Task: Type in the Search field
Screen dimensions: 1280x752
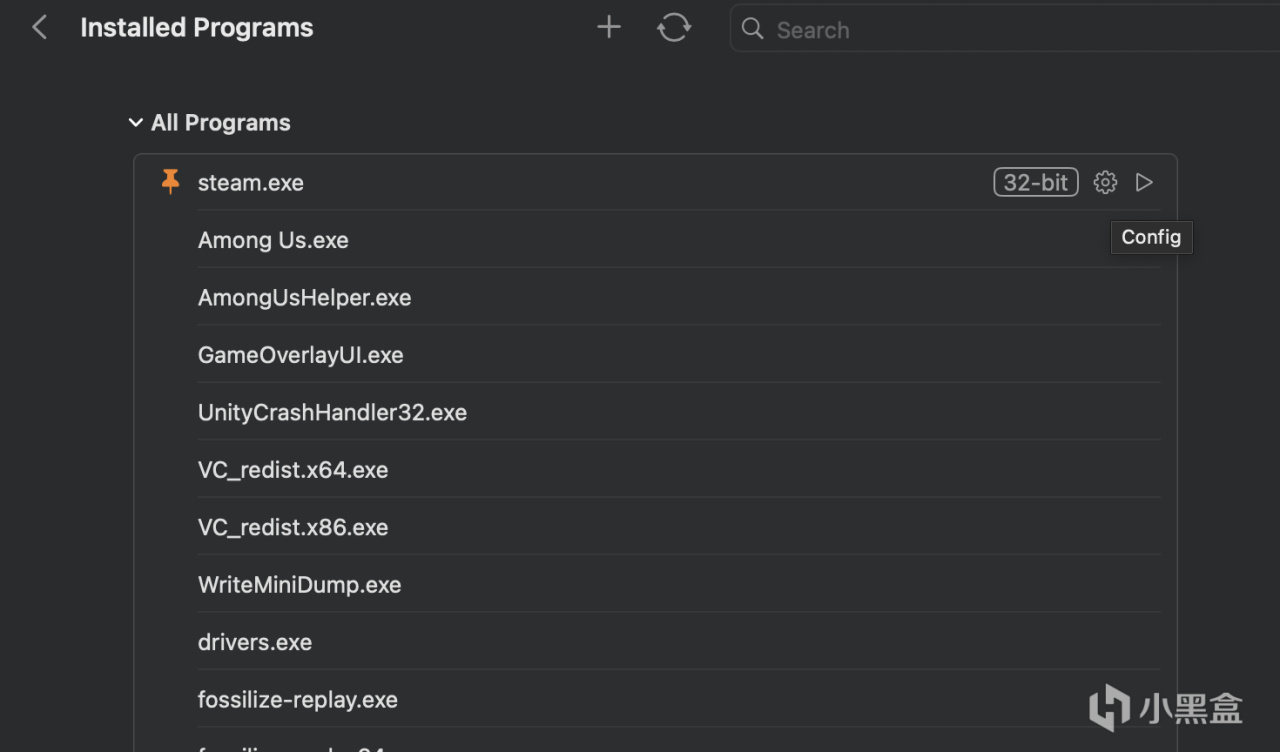Action: point(1000,30)
